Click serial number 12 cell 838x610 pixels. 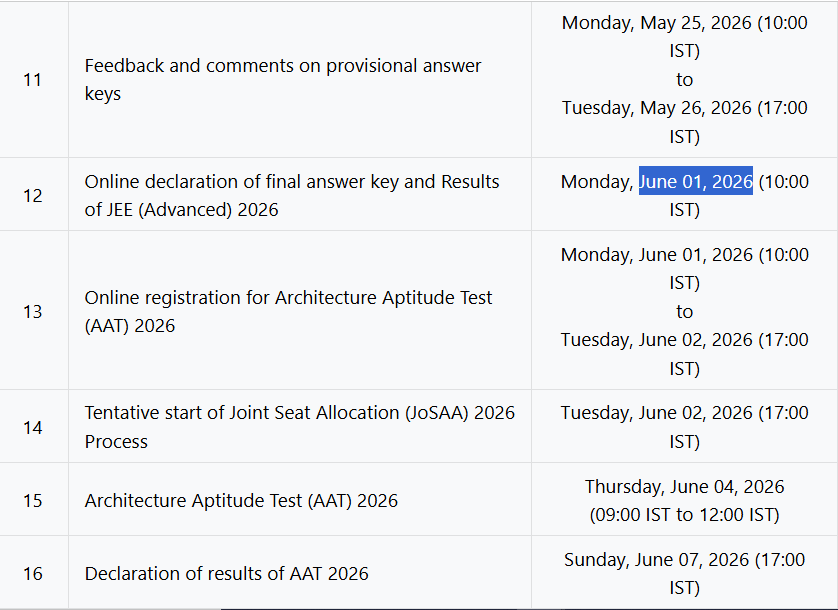click(32, 195)
